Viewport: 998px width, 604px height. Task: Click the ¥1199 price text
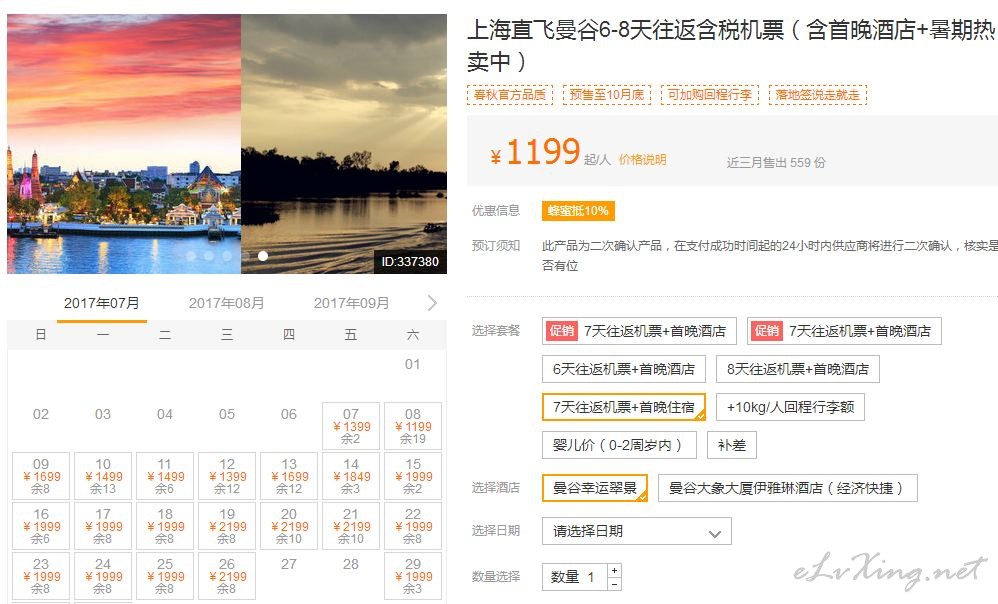pos(535,152)
